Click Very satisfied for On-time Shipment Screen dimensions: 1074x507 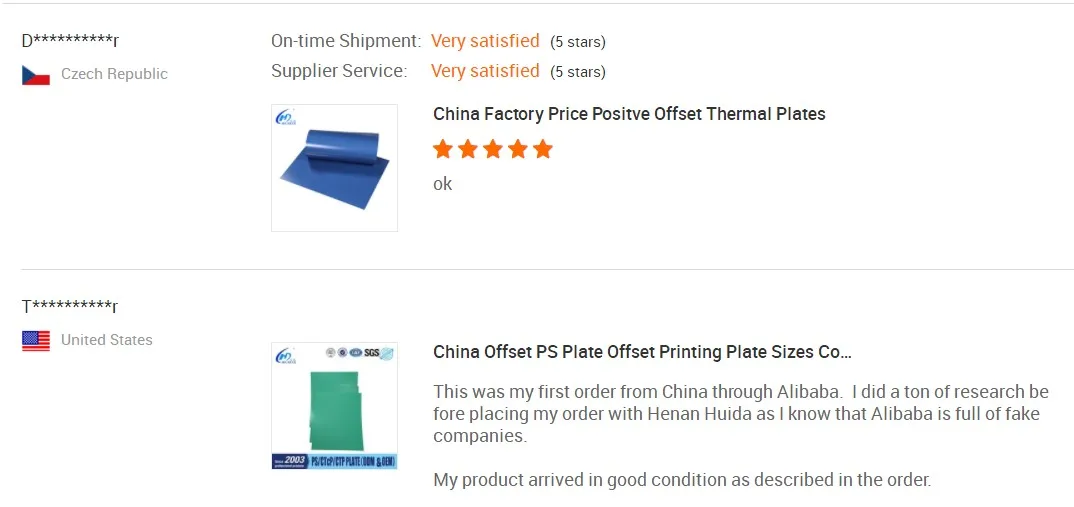(485, 41)
